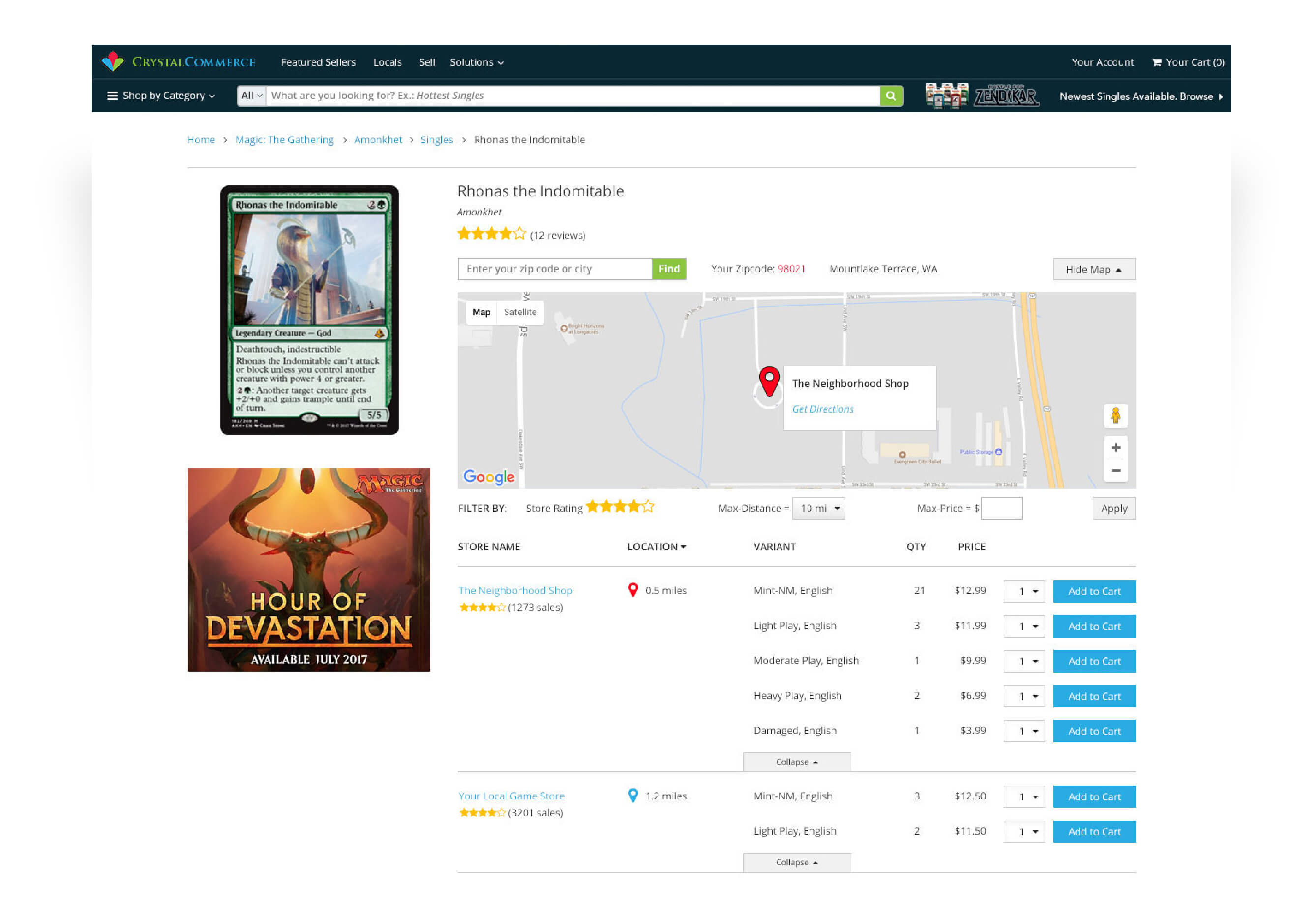
Task: Open quantity dropdown for Moderate Play $9.99
Action: click(1024, 661)
